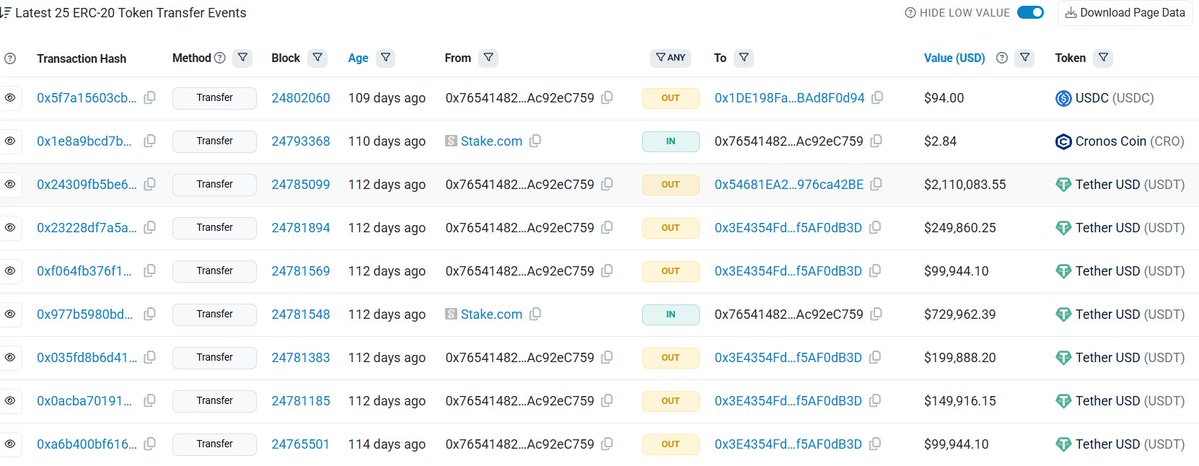Open the From column filter
The image size is (1199, 466).
[x=488, y=57]
